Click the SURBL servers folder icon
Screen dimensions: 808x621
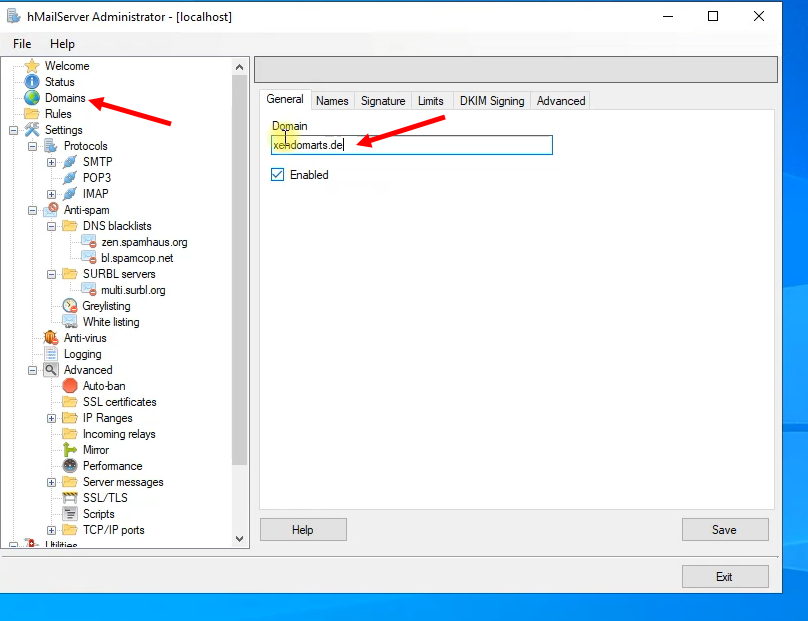pos(70,274)
